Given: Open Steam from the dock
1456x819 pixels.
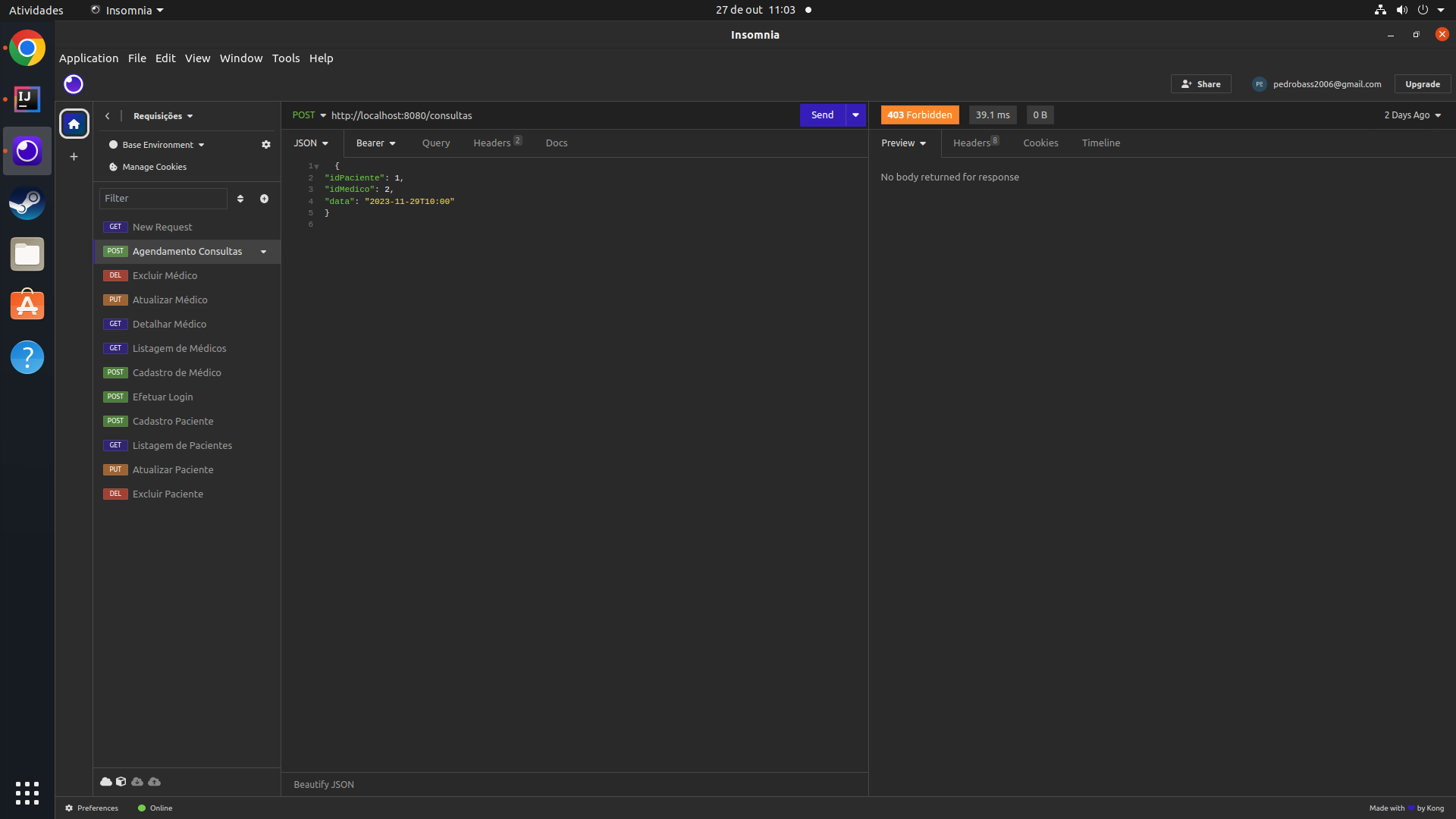Looking at the screenshot, I should pyautogui.click(x=27, y=203).
